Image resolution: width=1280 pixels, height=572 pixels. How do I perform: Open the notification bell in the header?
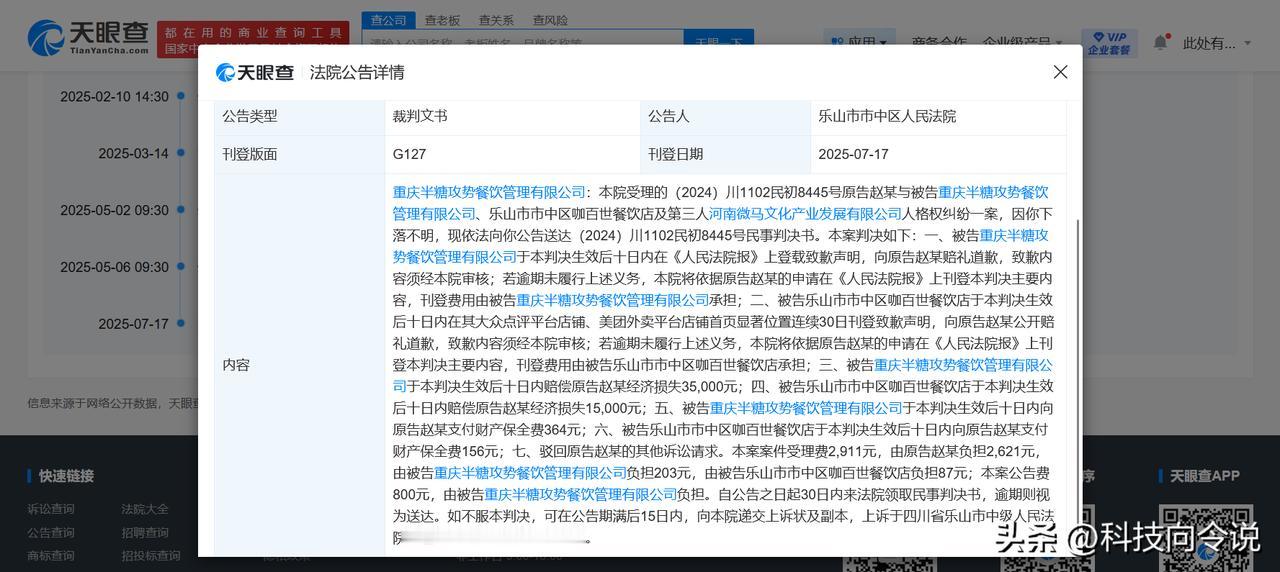(x=1160, y=42)
